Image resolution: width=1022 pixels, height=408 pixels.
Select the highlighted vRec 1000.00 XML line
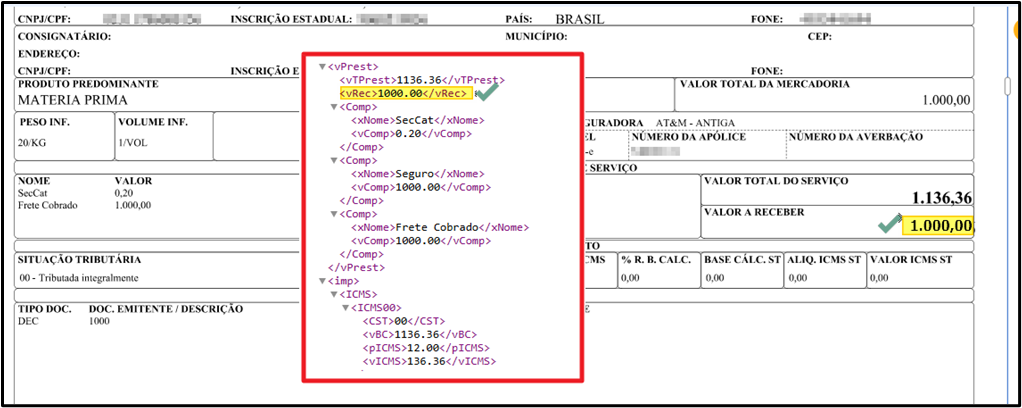point(404,93)
